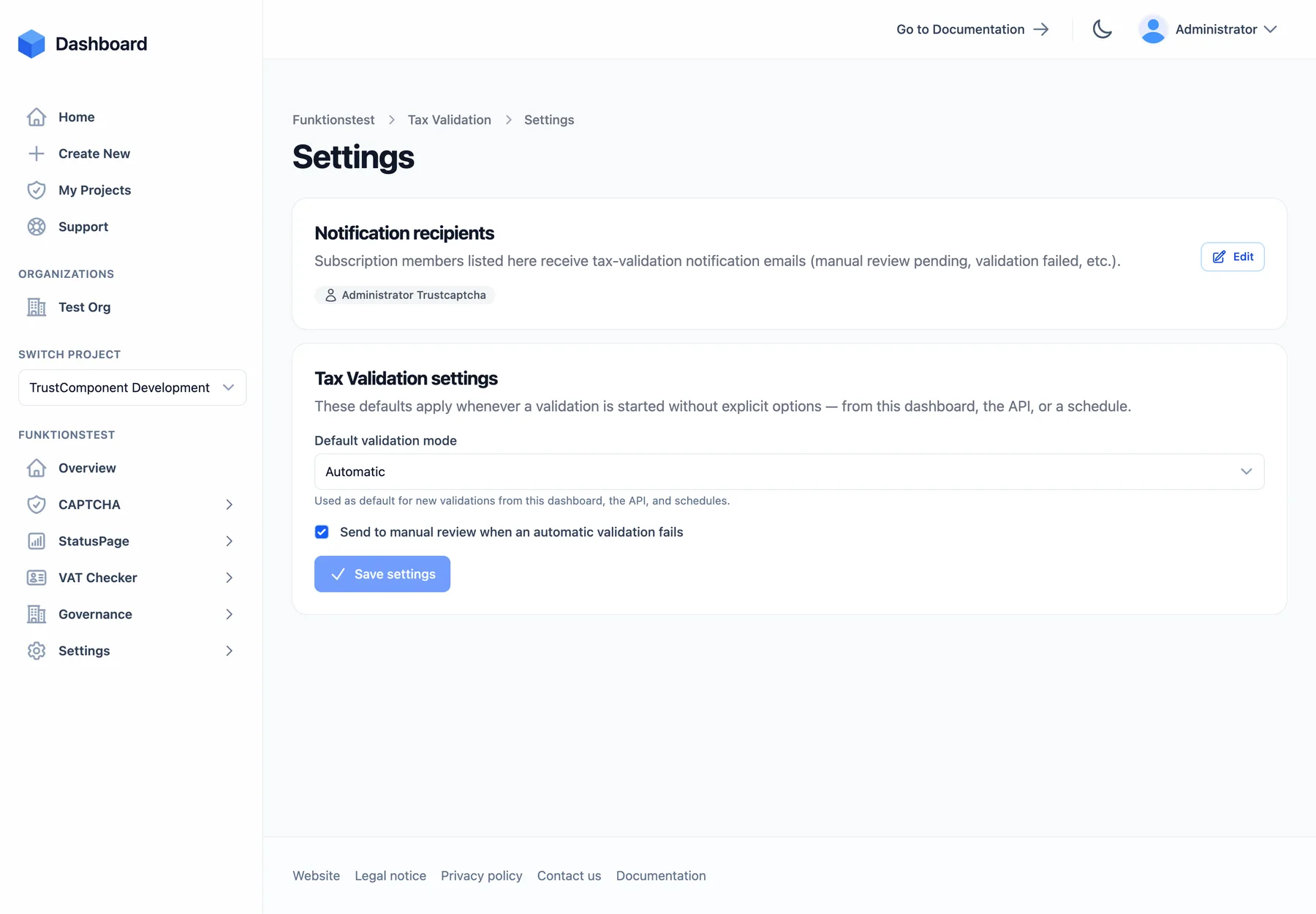The height and width of the screenshot is (914, 1316).
Task: Click the ID card icon beside VAT Checker
Action: click(37, 578)
